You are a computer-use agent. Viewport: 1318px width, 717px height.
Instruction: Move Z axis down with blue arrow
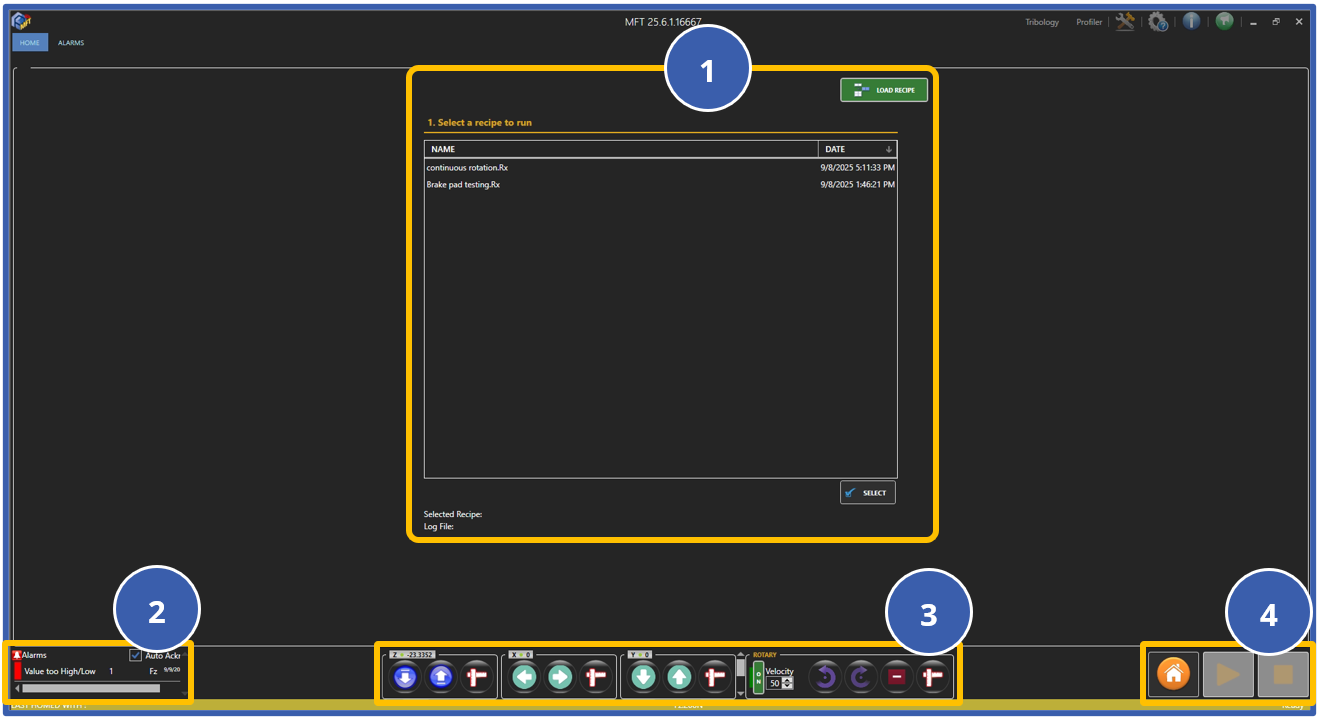coord(405,677)
